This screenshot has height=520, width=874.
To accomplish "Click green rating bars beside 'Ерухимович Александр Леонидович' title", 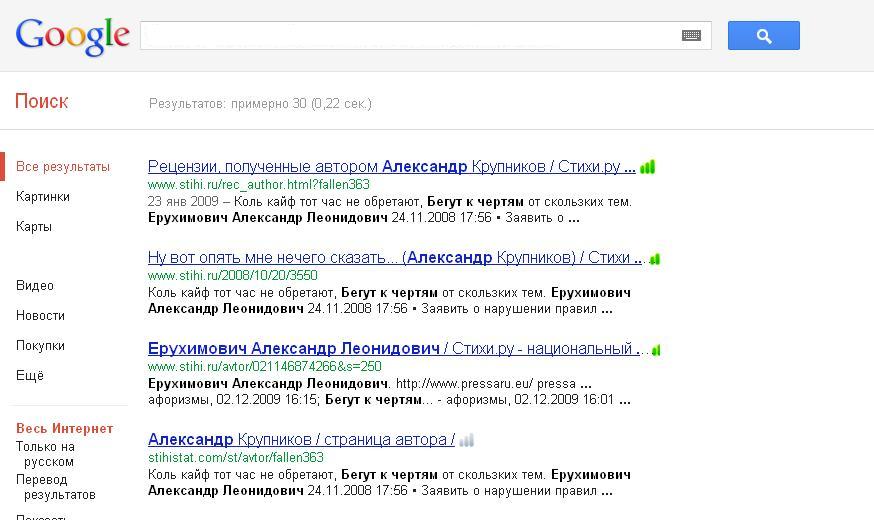I will (x=656, y=350).
